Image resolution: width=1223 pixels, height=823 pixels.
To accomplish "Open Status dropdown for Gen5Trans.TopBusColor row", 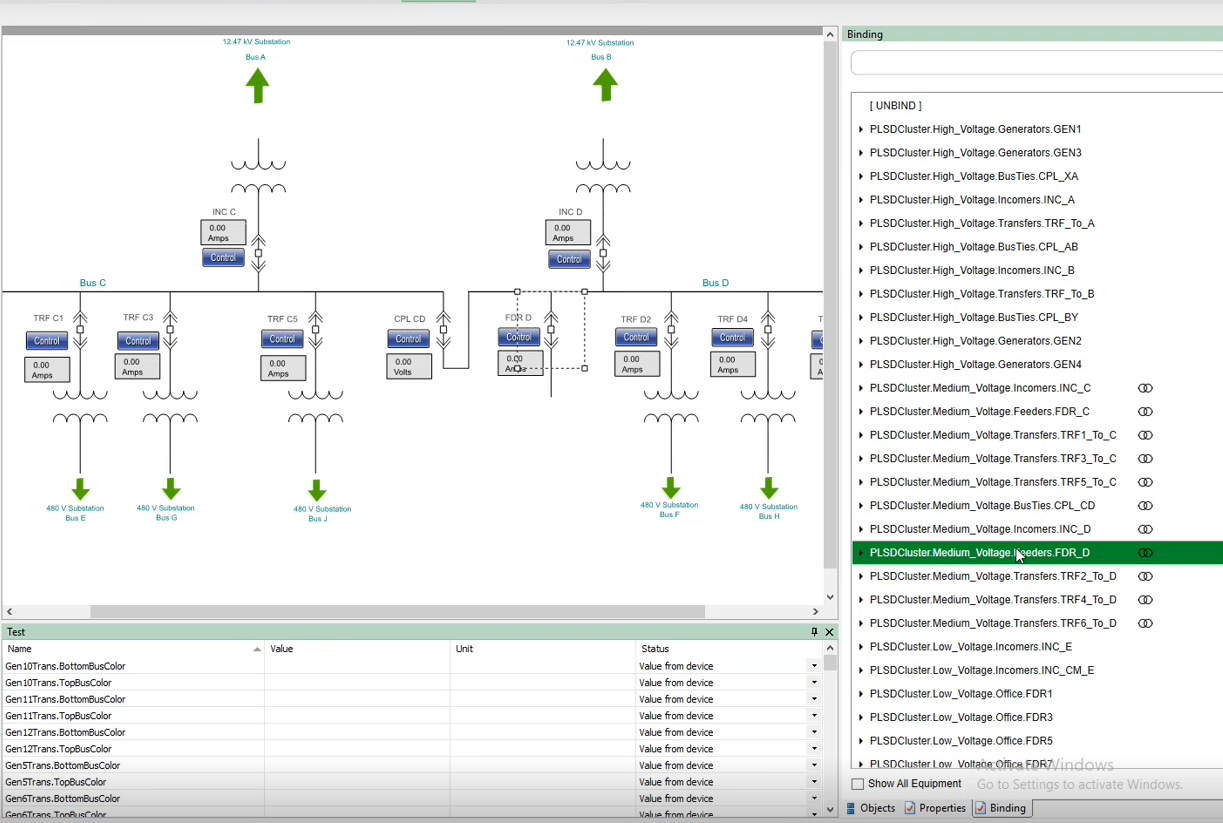I will point(814,782).
